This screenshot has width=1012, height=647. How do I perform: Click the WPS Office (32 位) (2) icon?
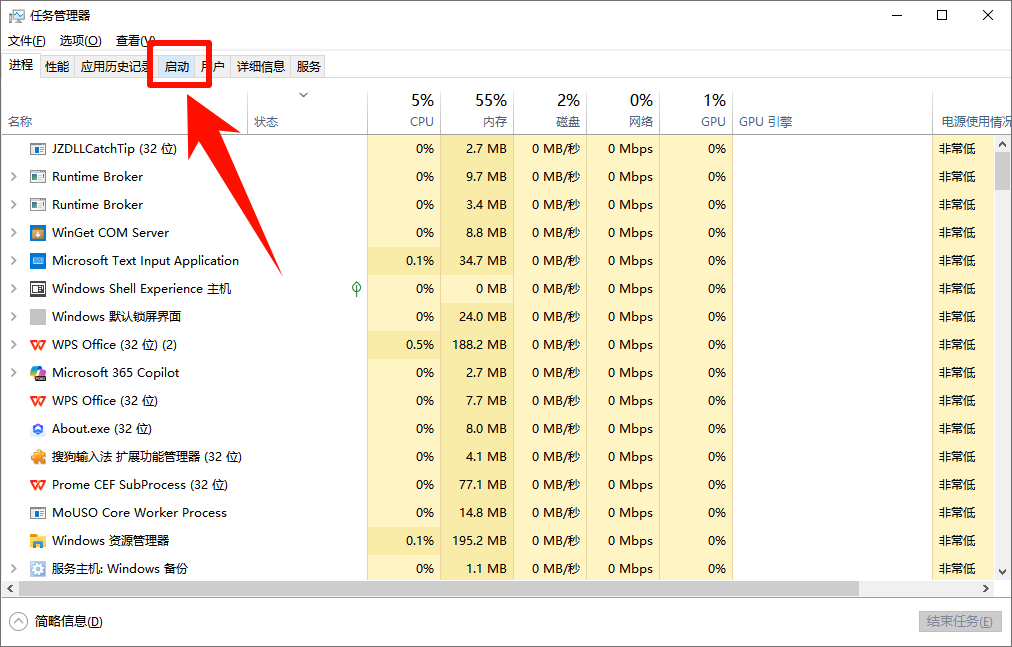coord(38,345)
